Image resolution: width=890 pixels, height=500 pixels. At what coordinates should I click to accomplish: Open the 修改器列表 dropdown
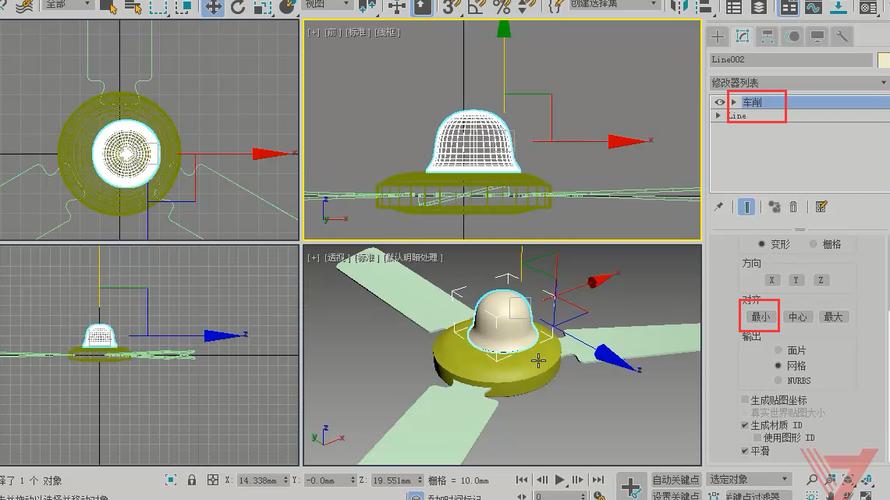[795, 82]
